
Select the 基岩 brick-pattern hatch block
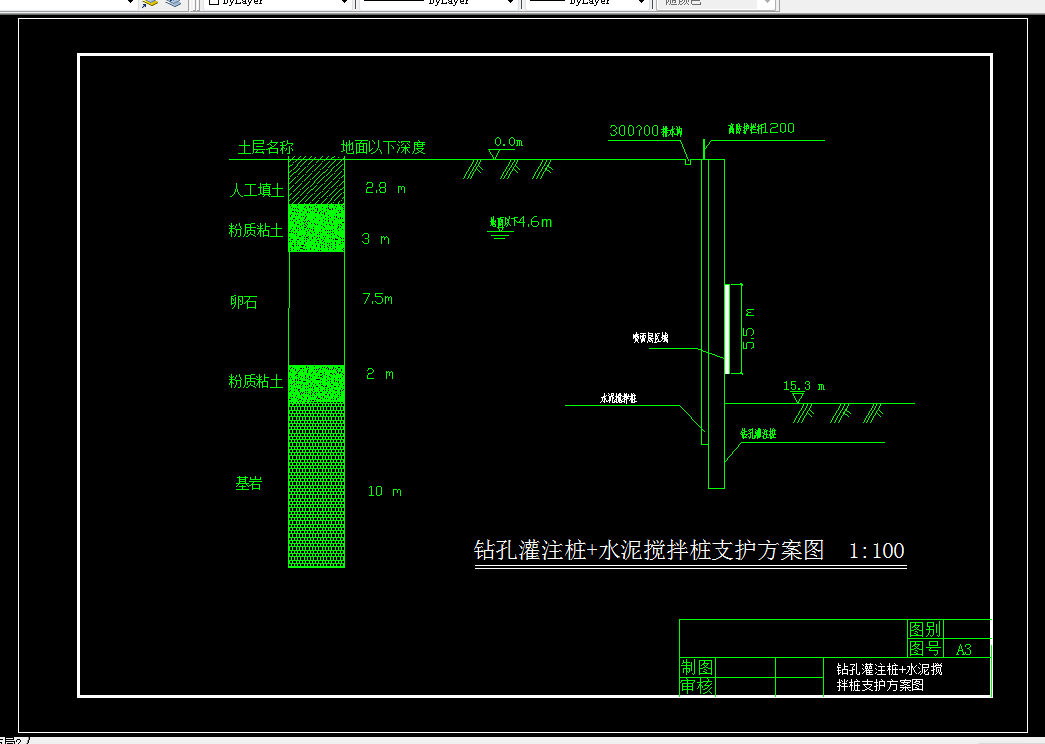[x=317, y=486]
